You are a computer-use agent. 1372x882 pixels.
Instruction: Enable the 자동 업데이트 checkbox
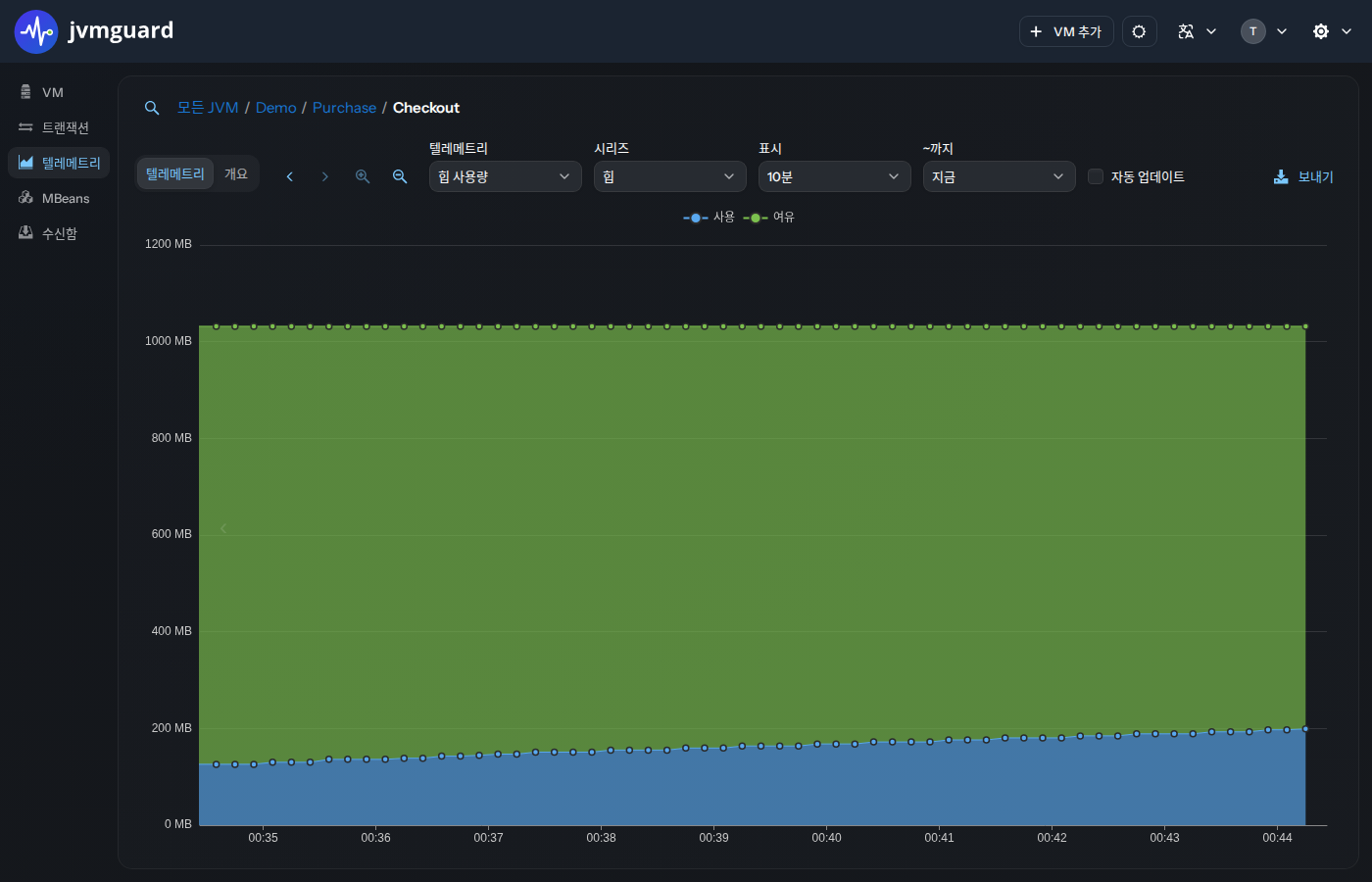point(1096,176)
